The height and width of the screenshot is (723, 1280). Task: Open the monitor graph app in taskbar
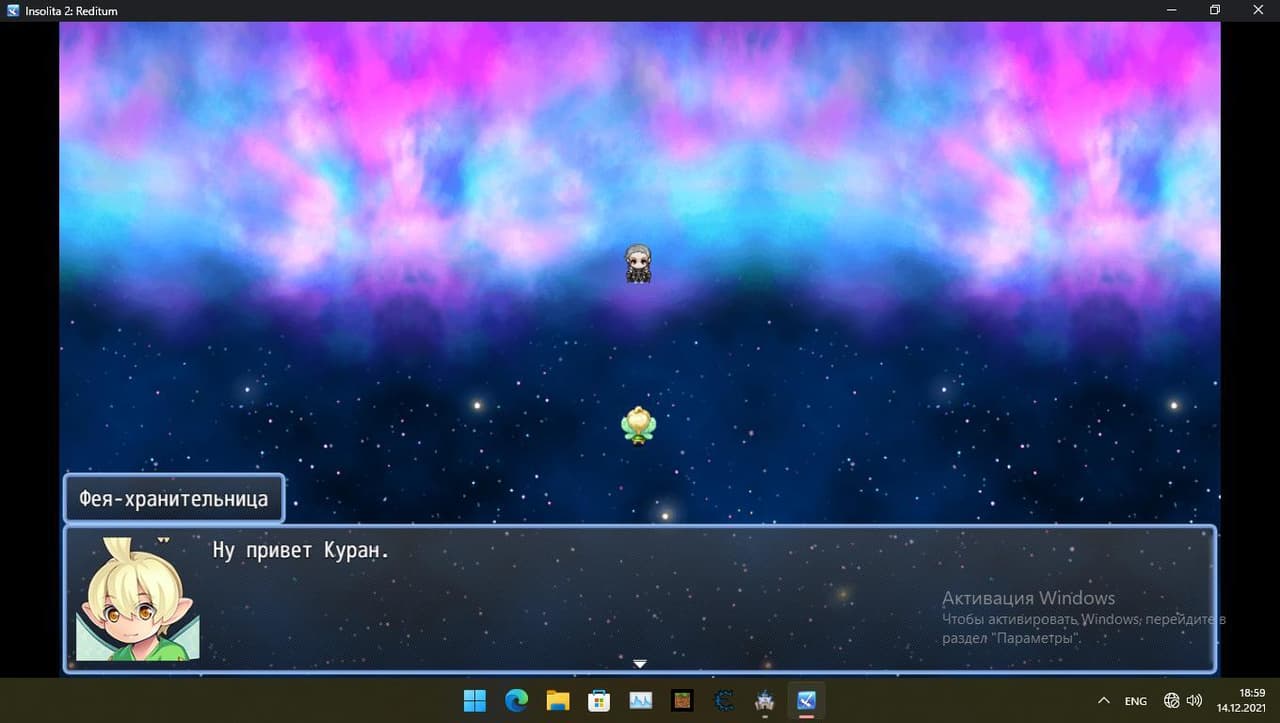pyautogui.click(x=640, y=700)
